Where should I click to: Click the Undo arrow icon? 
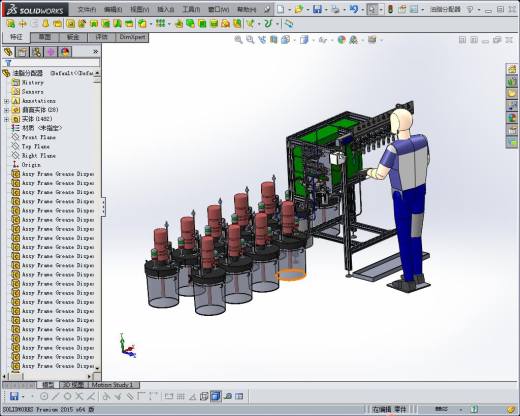353,9
